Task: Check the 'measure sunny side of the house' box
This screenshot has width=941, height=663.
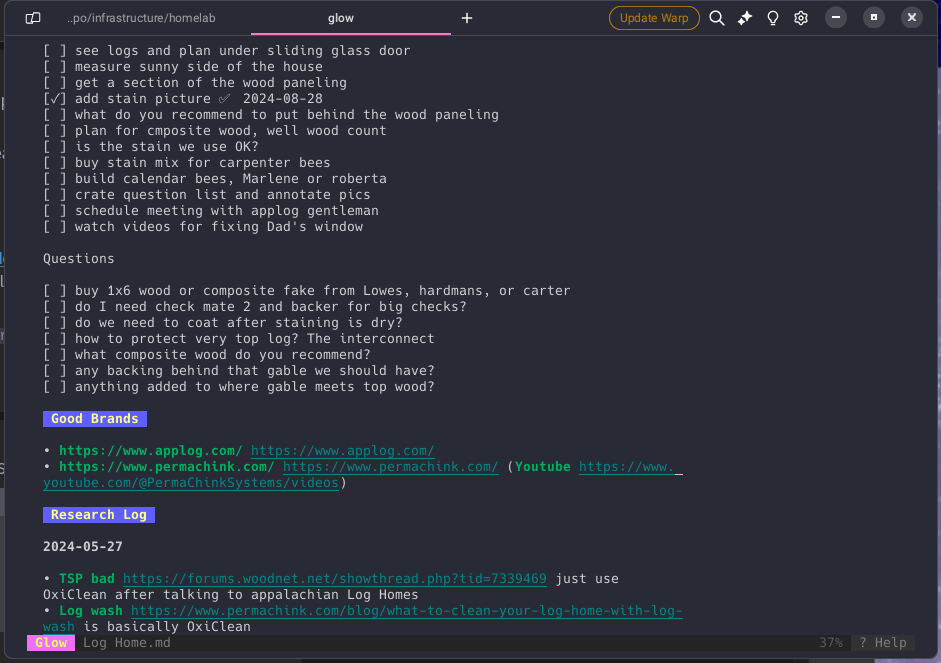Action: [55, 67]
